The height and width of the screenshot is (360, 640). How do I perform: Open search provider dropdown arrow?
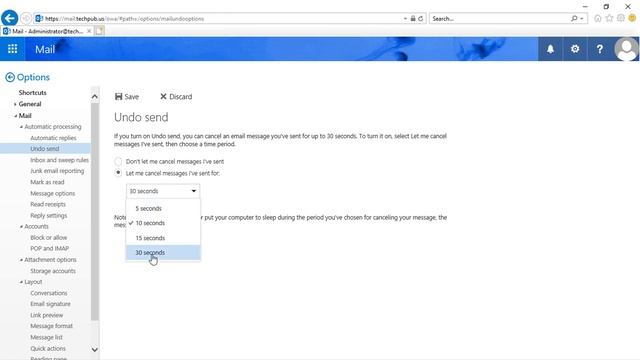tap(582, 18)
